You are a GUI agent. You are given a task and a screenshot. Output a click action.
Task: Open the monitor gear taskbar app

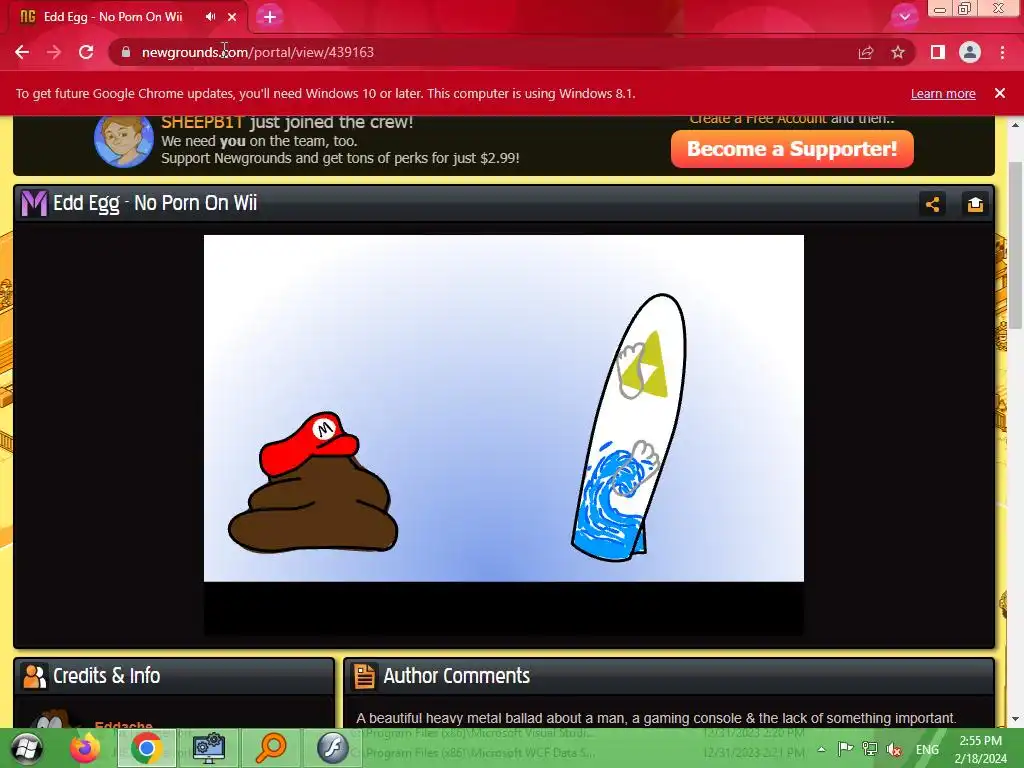[209, 748]
